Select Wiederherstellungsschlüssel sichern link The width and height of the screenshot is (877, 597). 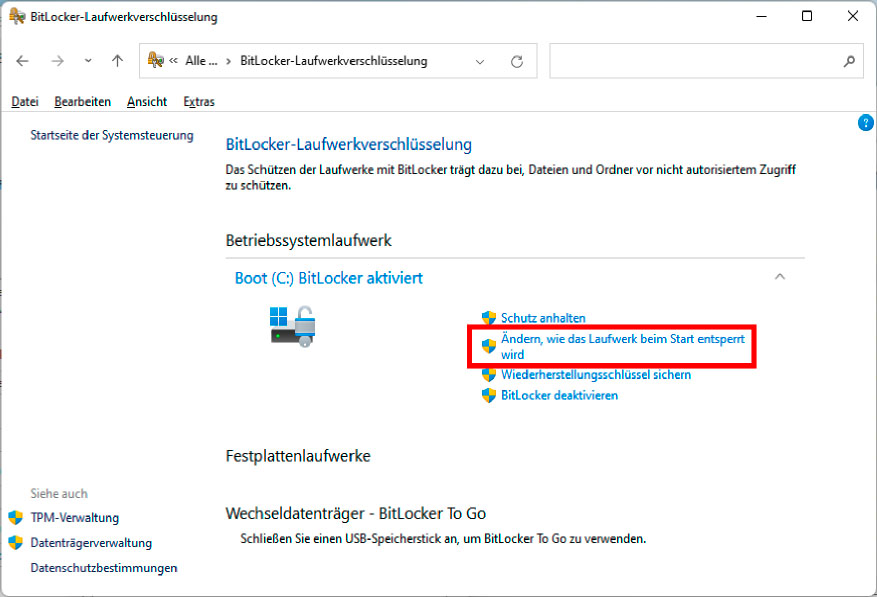[x=595, y=375]
